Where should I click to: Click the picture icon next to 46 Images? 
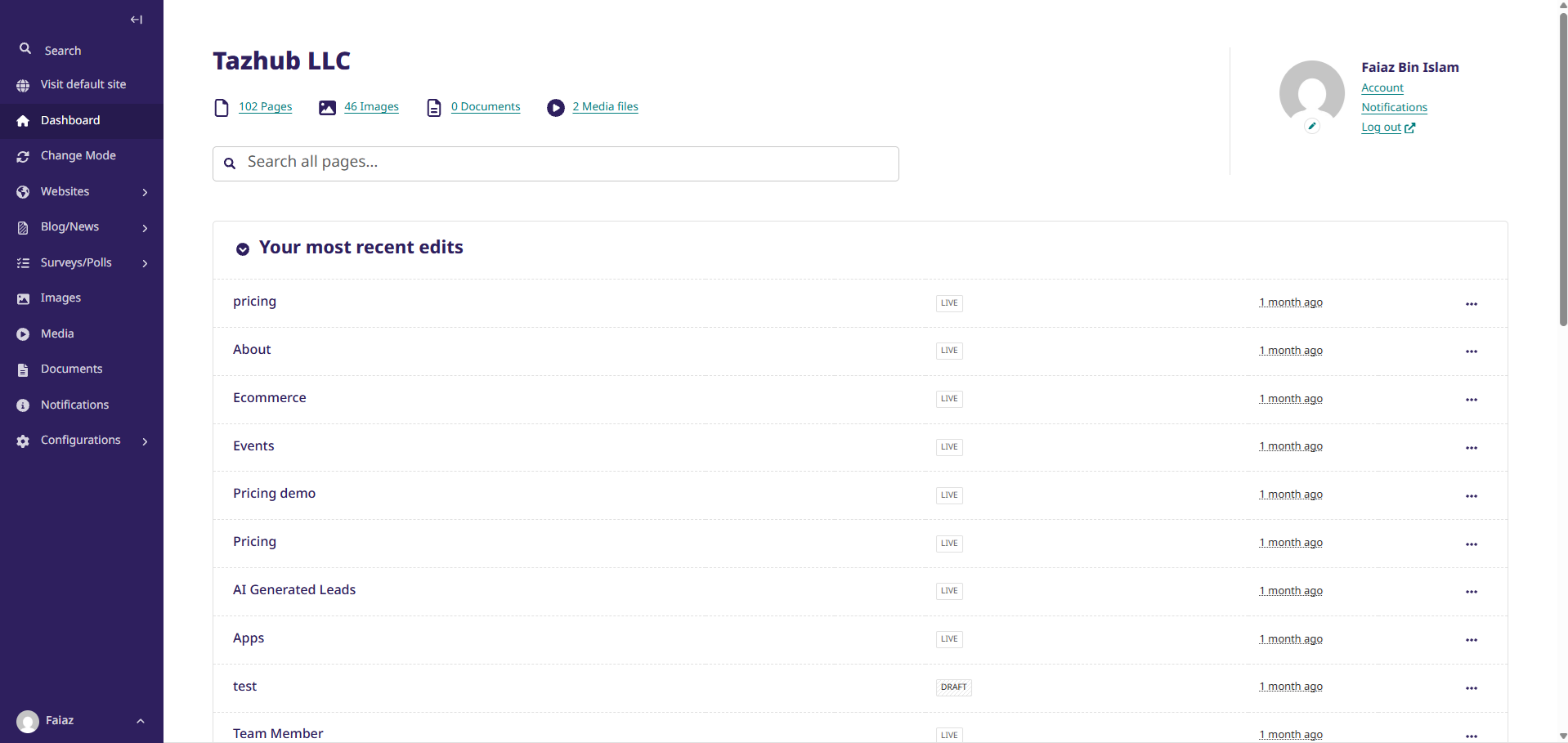tap(327, 108)
